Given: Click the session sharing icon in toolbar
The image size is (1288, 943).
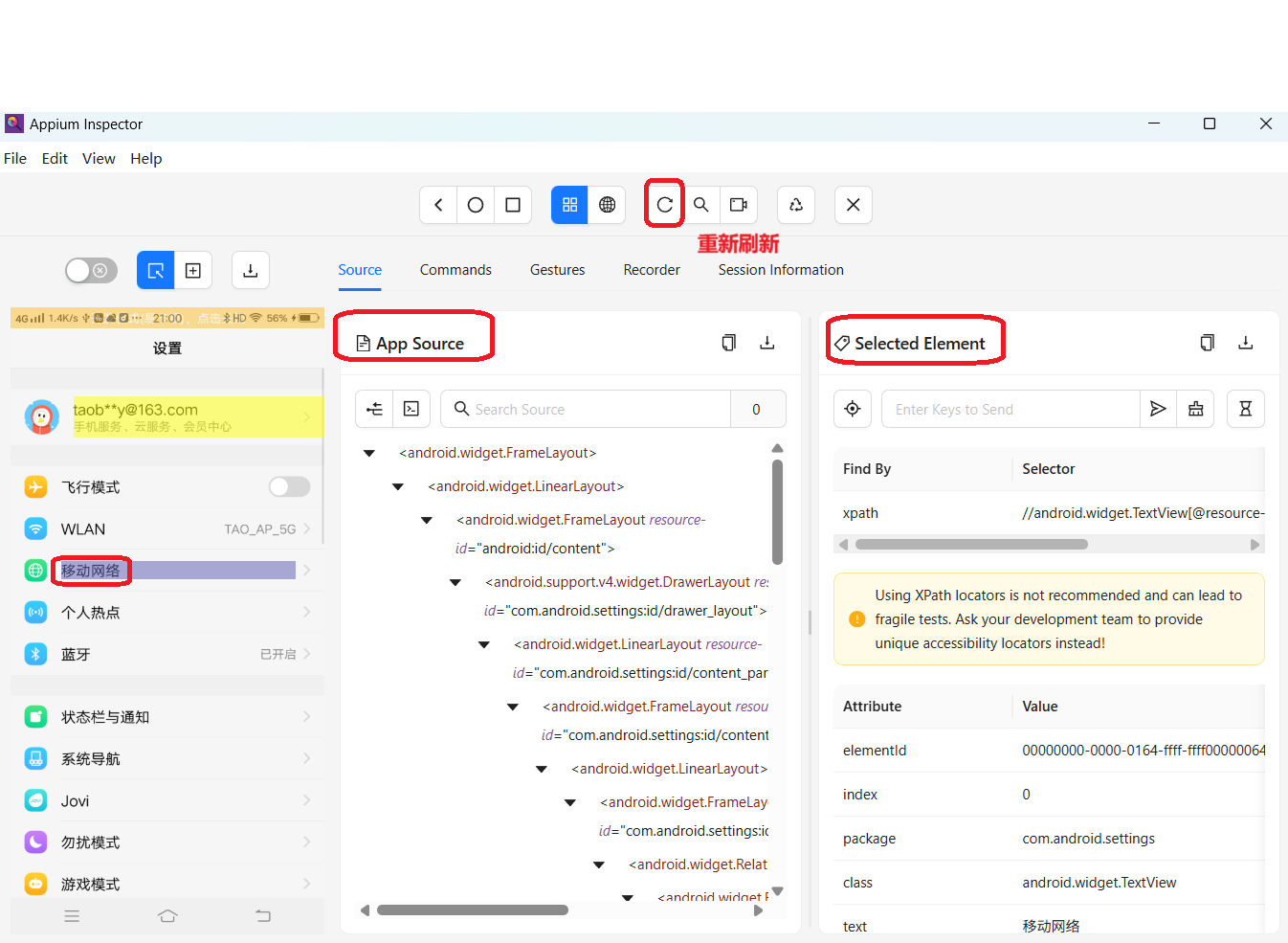Looking at the screenshot, I should (x=796, y=205).
